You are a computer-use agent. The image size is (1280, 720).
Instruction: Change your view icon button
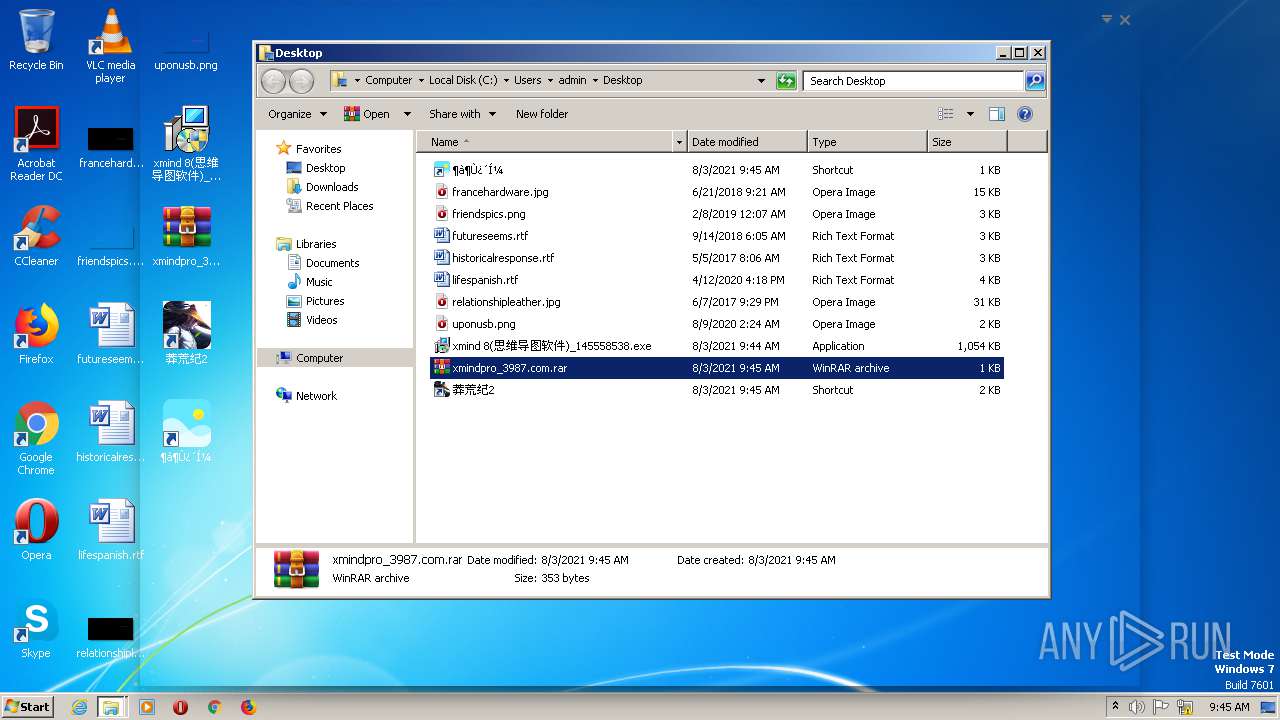(945, 114)
